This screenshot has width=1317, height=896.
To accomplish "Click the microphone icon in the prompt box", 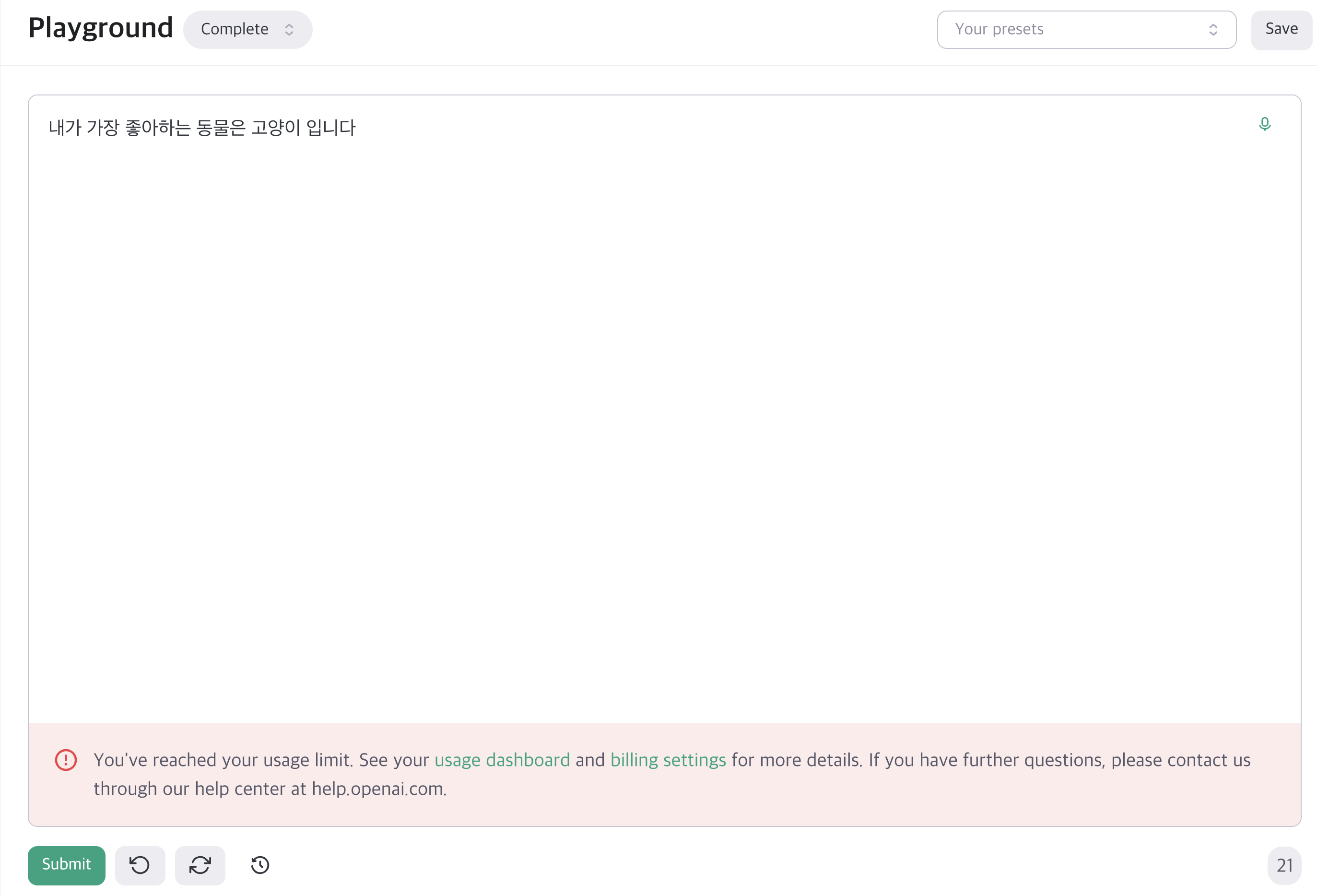I will click(1264, 124).
